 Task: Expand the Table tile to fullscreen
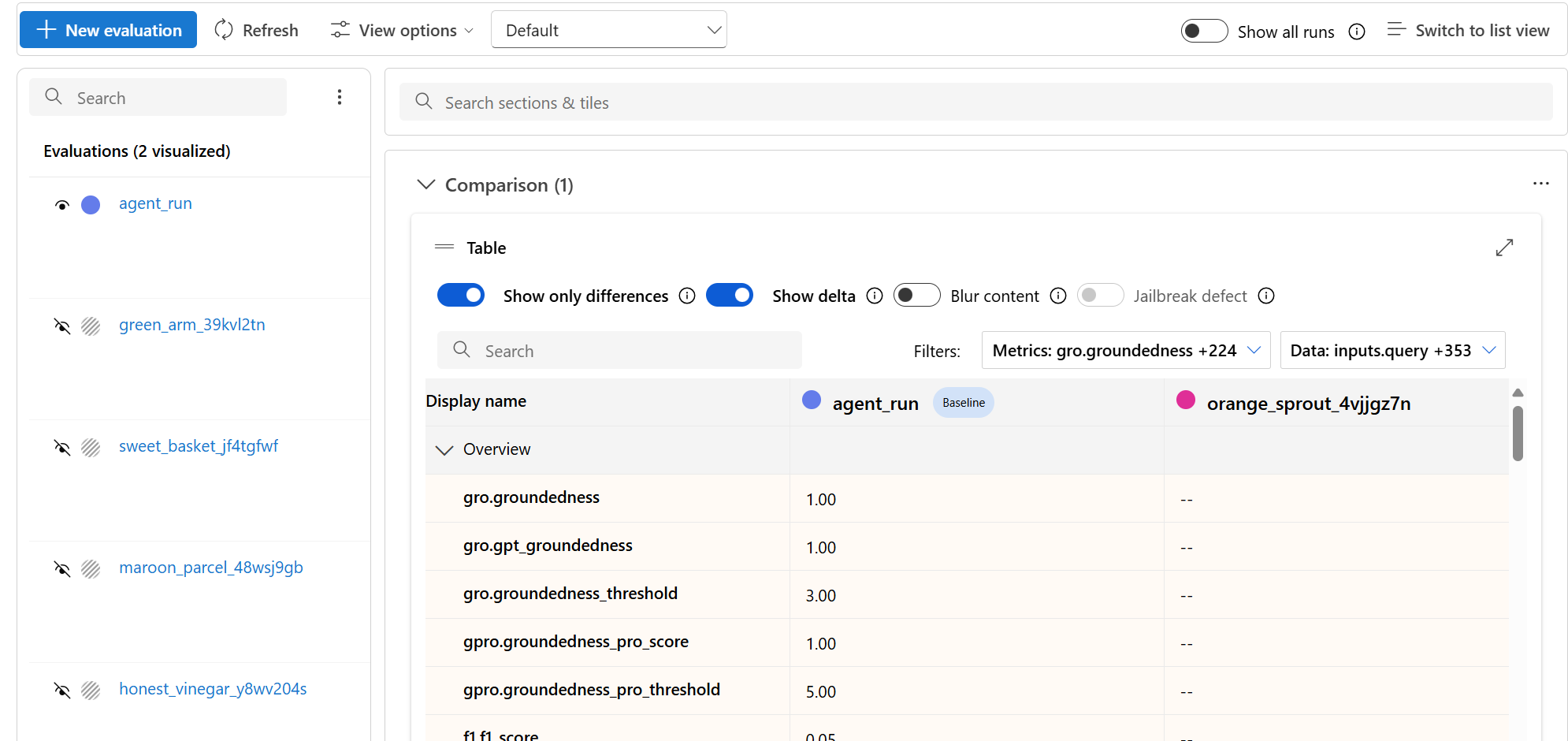(1504, 248)
